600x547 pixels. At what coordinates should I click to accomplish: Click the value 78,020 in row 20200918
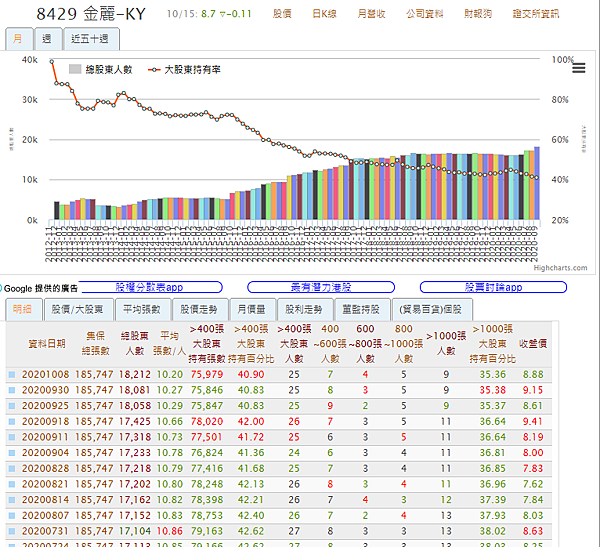click(207, 421)
